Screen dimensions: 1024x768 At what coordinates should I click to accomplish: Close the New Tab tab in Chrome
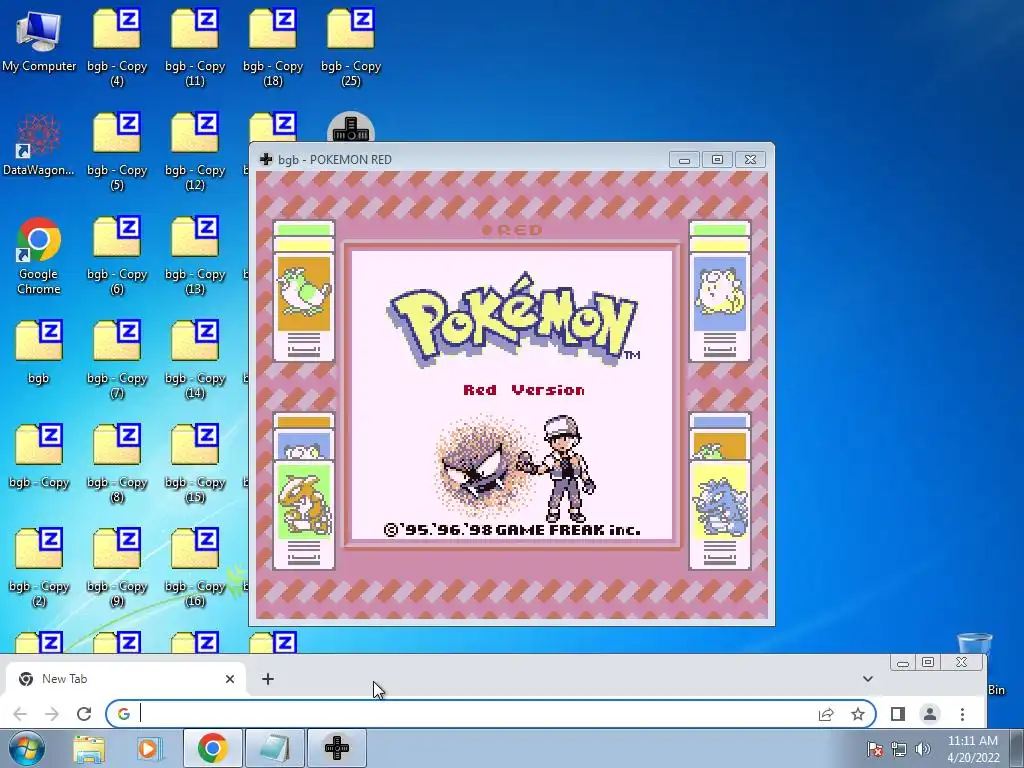coord(230,679)
